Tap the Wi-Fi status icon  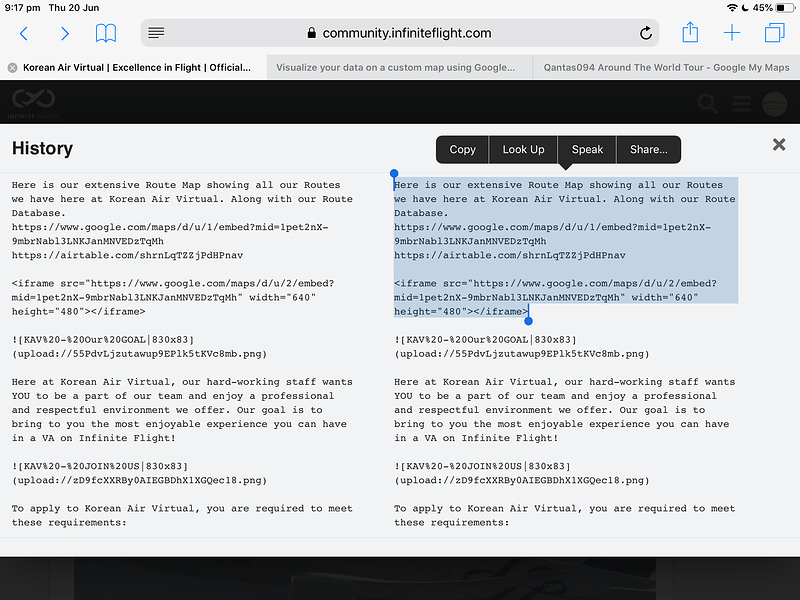(732, 8)
